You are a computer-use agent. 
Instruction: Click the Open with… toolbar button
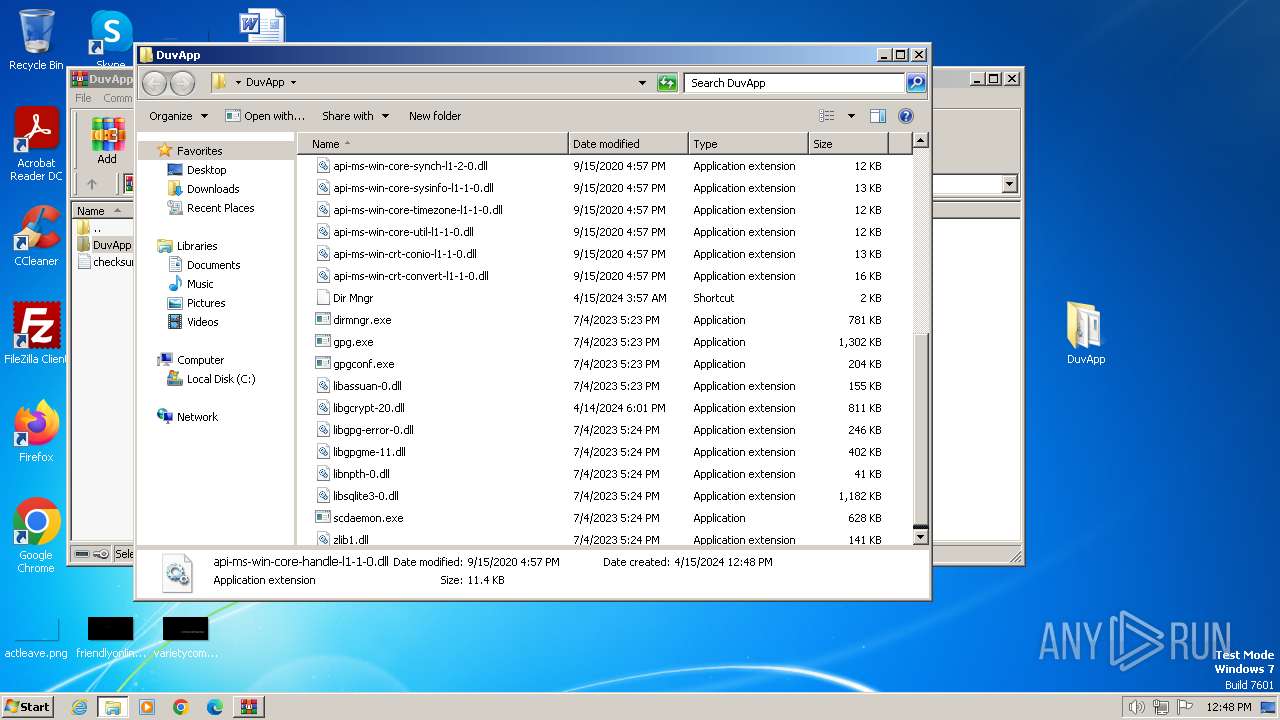click(x=265, y=116)
